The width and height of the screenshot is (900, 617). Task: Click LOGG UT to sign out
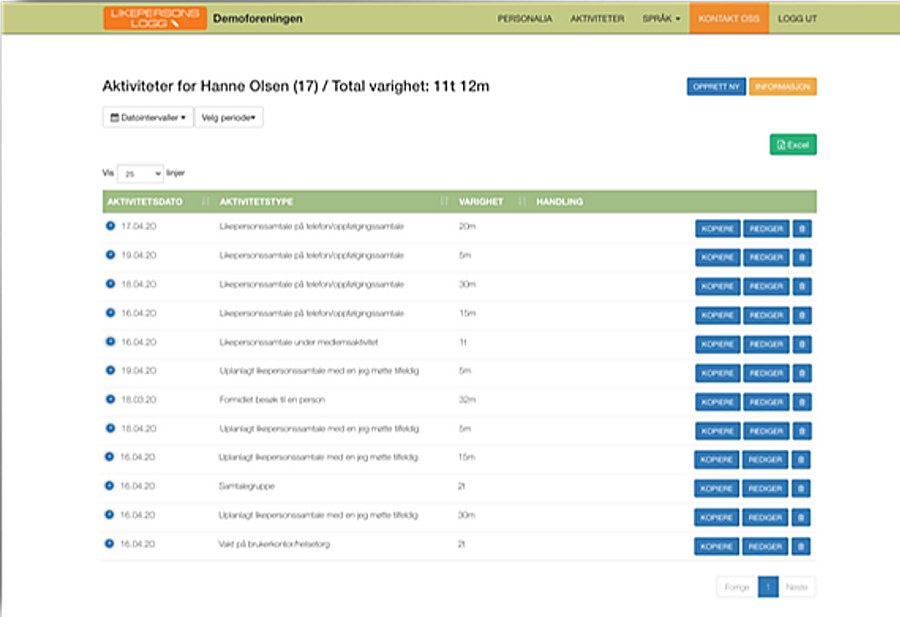[x=797, y=18]
